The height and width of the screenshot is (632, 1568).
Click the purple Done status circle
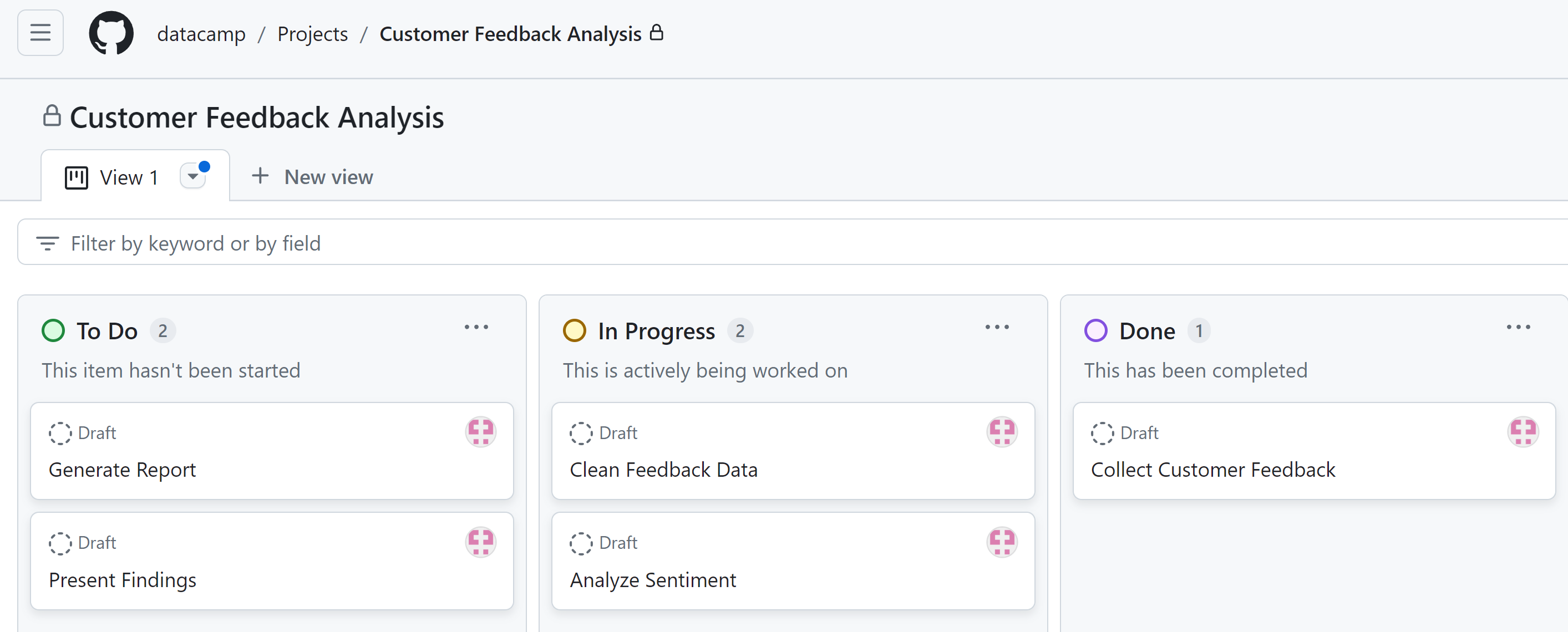pyautogui.click(x=1095, y=331)
